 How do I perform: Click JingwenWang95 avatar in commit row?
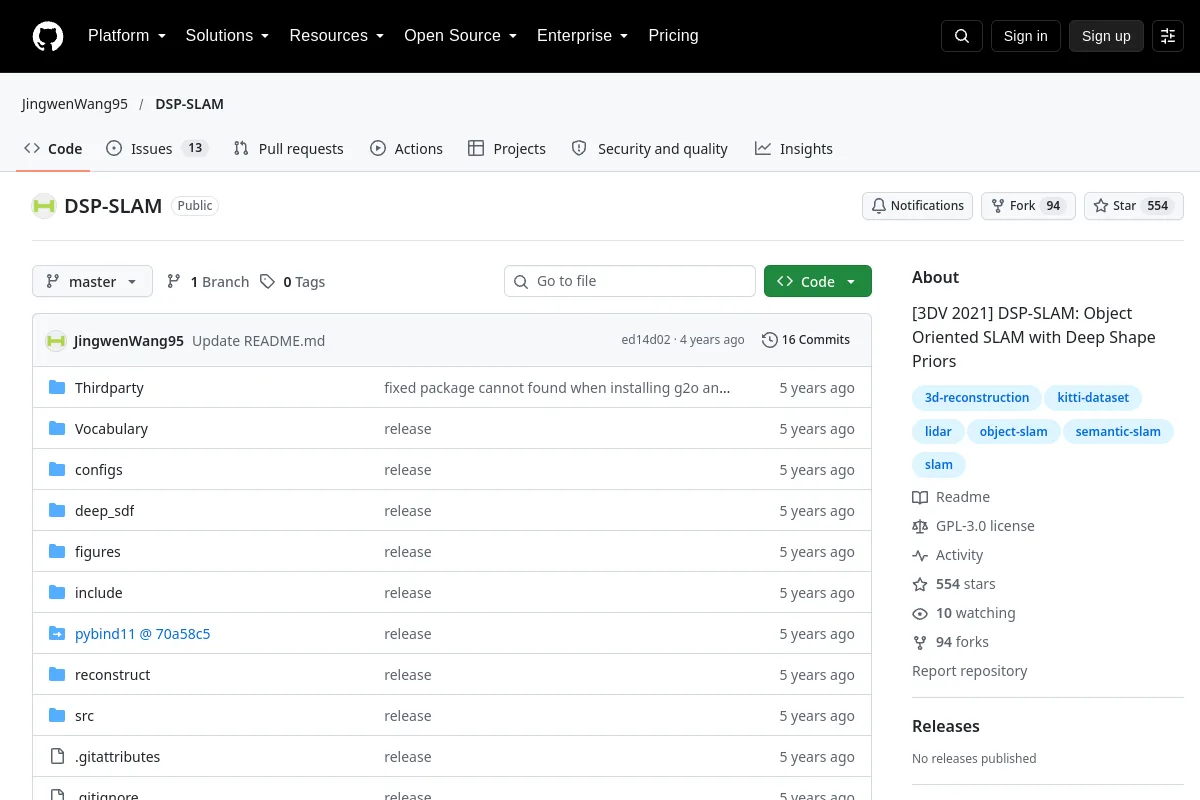[x=56, y=340]
